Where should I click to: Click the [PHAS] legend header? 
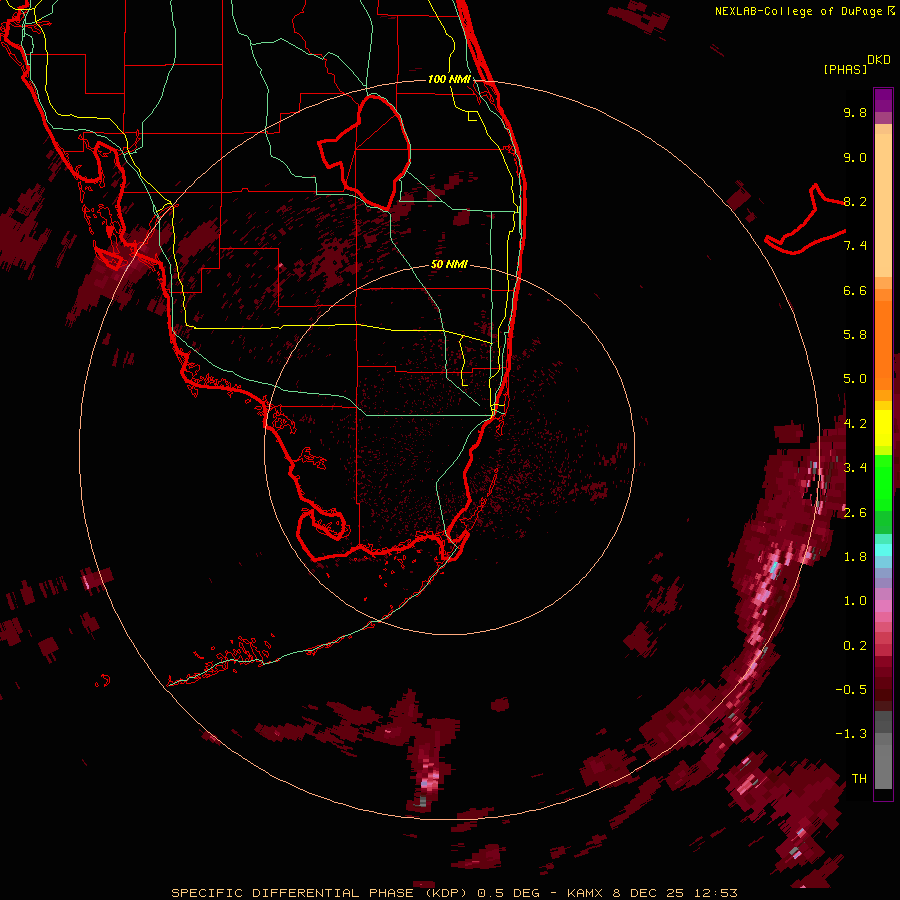(845, 69)
